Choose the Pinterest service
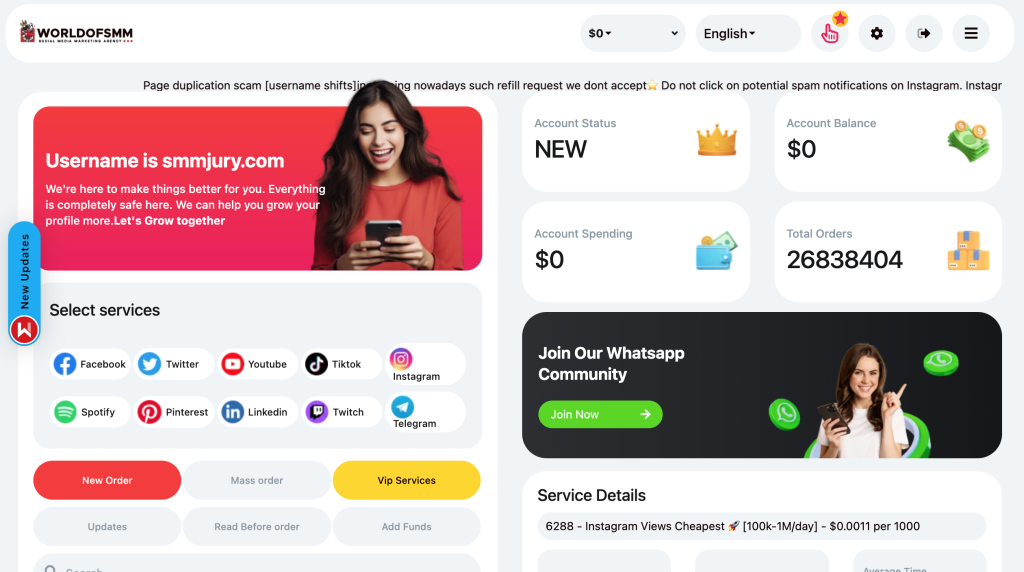 [x=174, y=412]
